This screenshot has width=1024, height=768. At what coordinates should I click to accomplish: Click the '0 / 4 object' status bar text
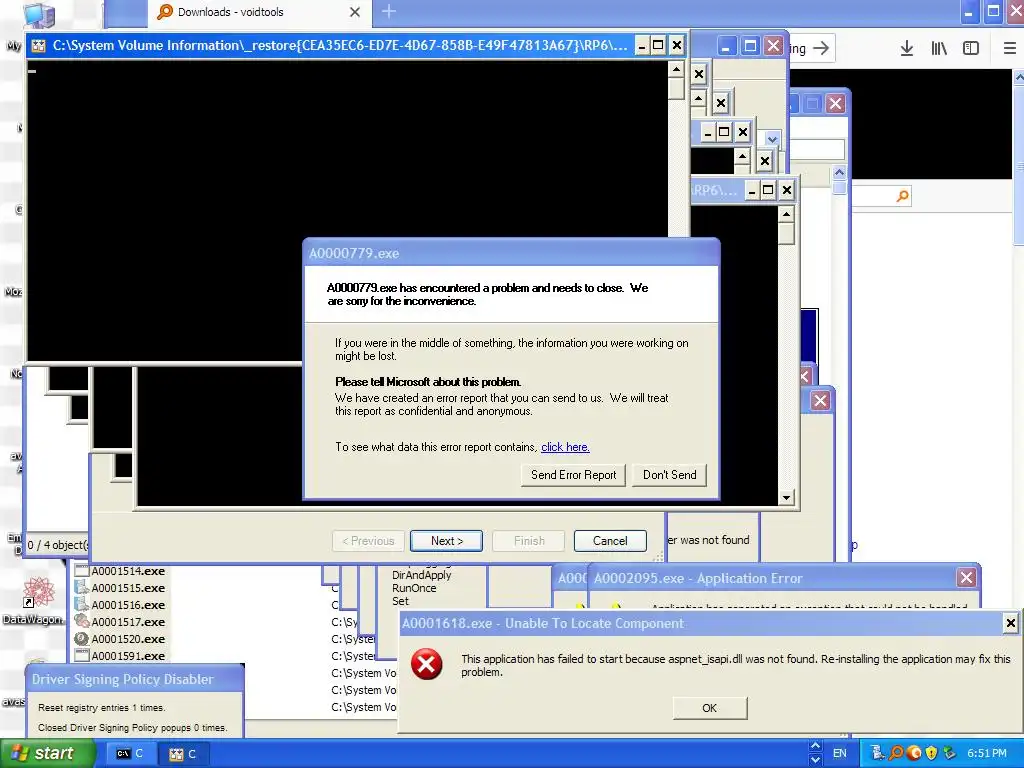(x=56, y=545)
